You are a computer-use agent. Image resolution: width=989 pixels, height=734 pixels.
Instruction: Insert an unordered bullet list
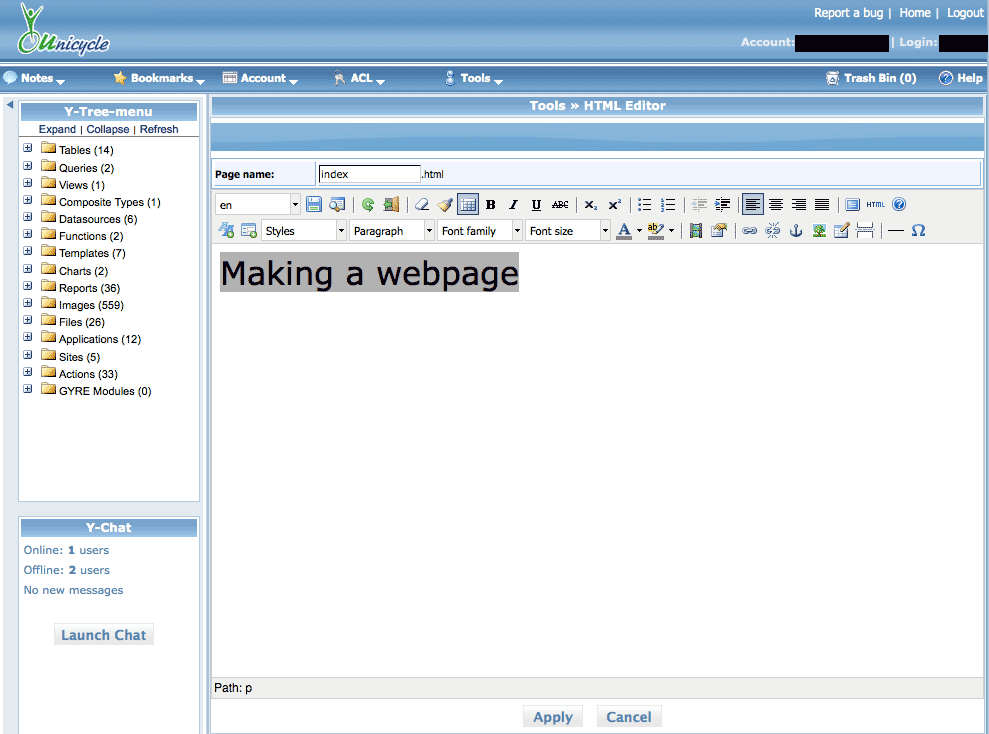[x=645, y=205]
